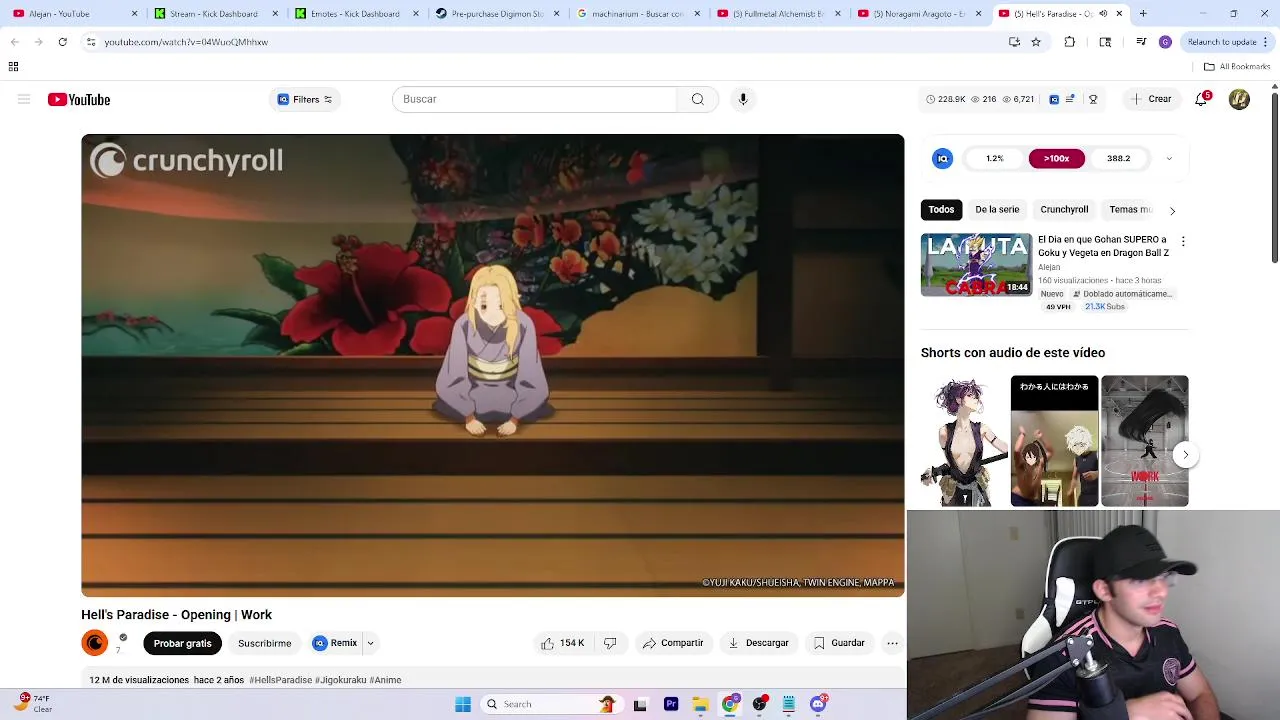The width and height of the screenshot is (1280, 720).
Task: Click the Descargar download button
Action: (758, 643)
